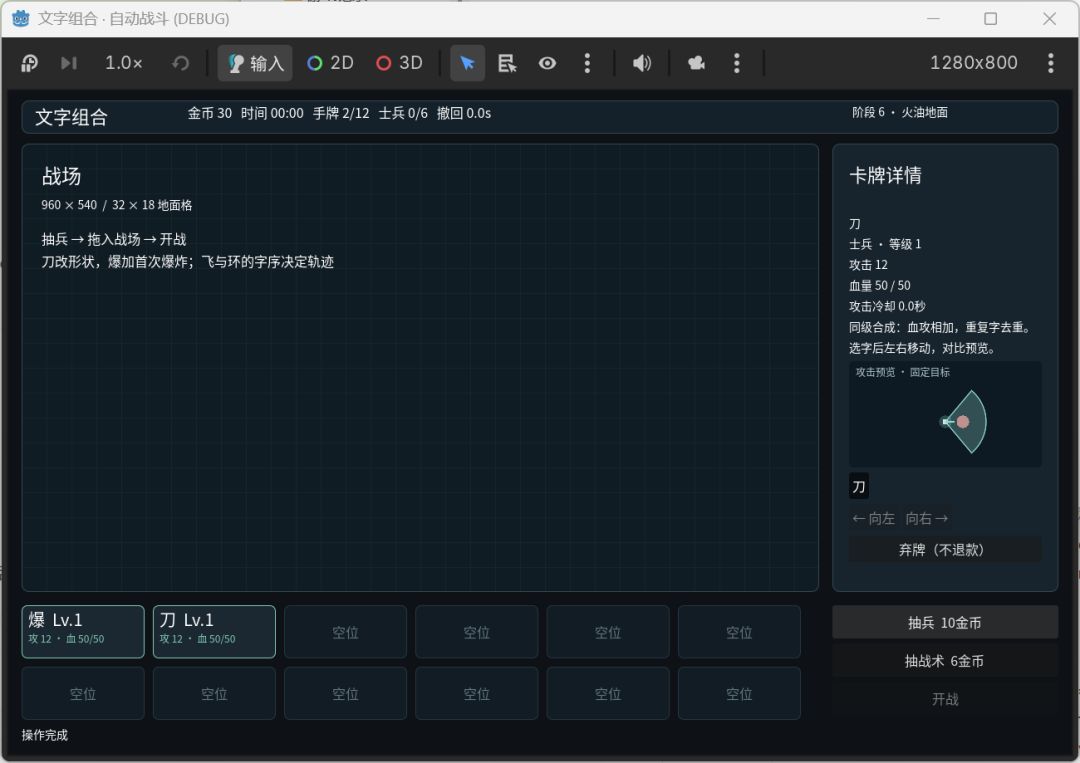The height and width of the screenshot is (763, 1080).
Task: Open the options menu next to 1280x800
Action: click(1050, 63)
